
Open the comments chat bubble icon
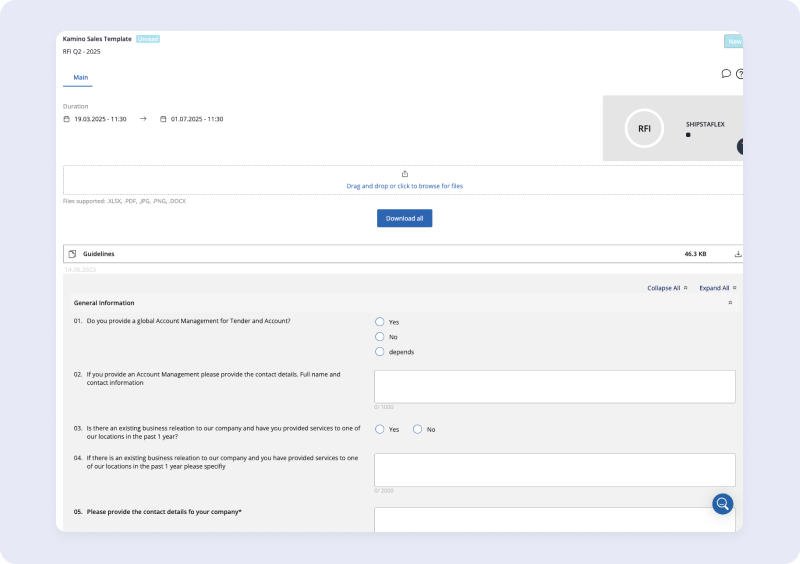726,73
